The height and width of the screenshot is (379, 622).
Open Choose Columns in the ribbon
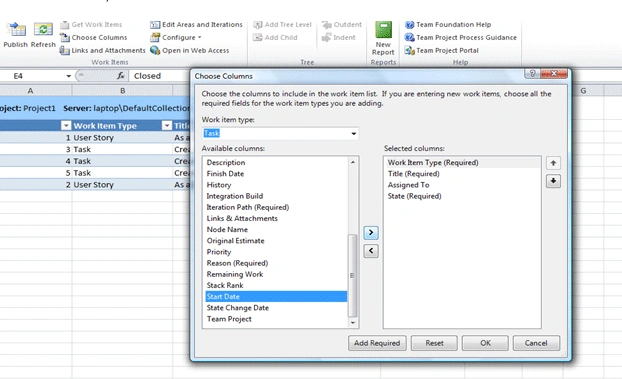(94, 38)
